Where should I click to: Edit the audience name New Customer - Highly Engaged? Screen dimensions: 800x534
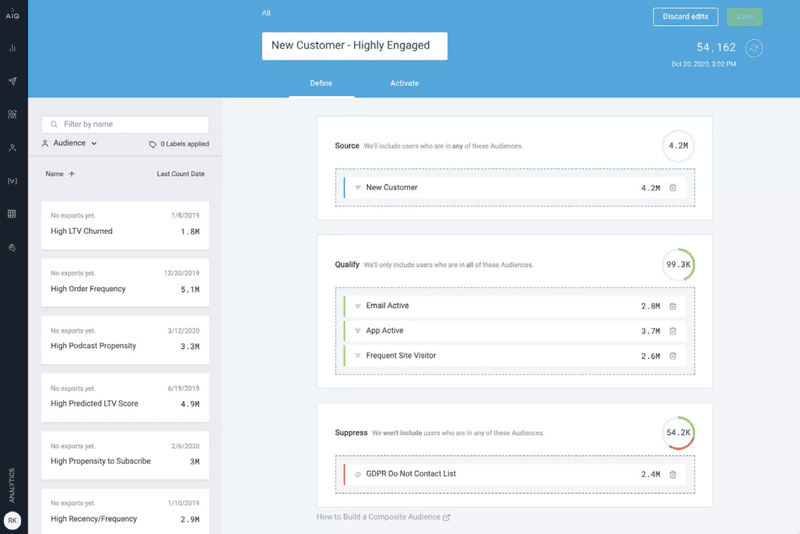(x=355, y=46)
